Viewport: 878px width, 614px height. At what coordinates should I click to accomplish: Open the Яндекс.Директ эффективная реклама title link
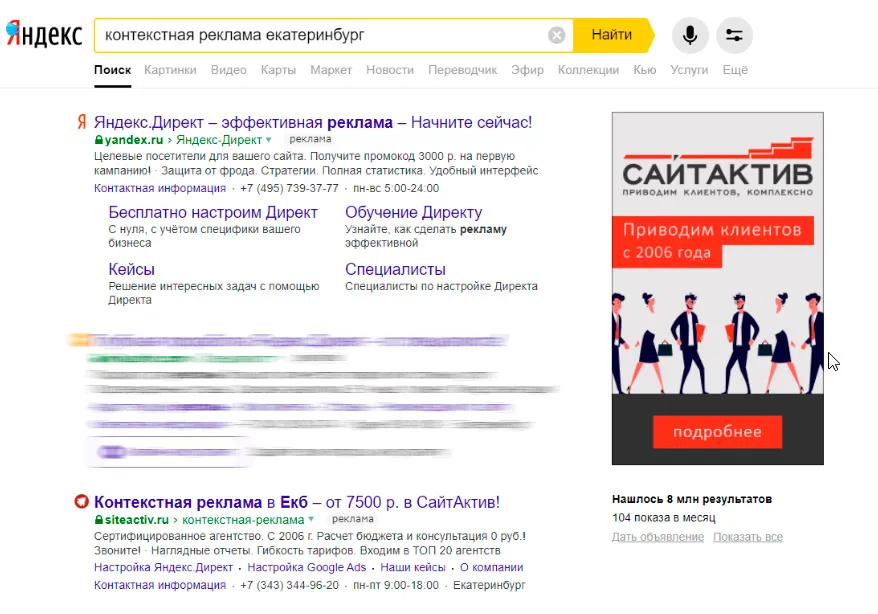click(x=313, y=122)
